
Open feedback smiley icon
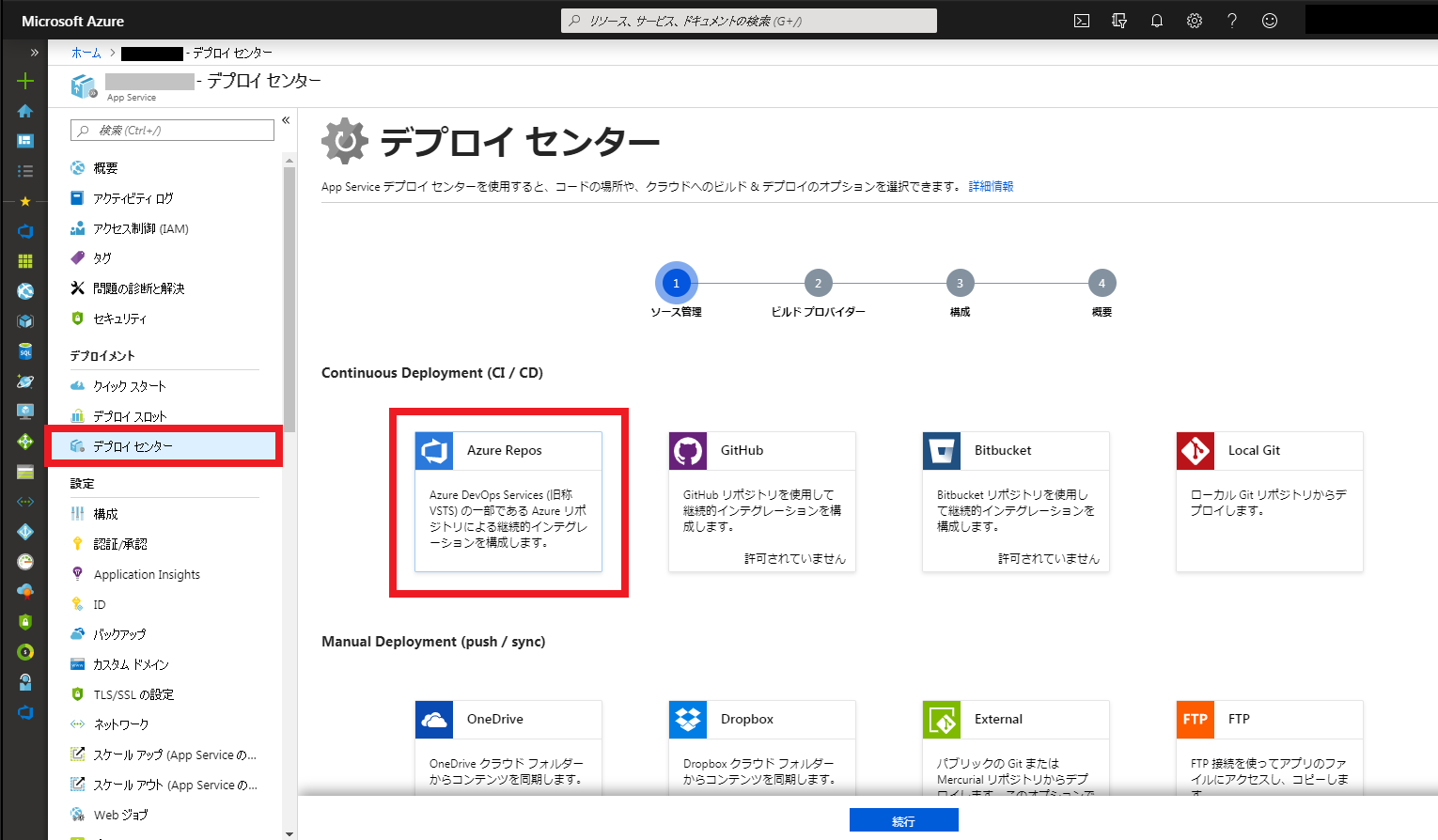coord(1270,21)
